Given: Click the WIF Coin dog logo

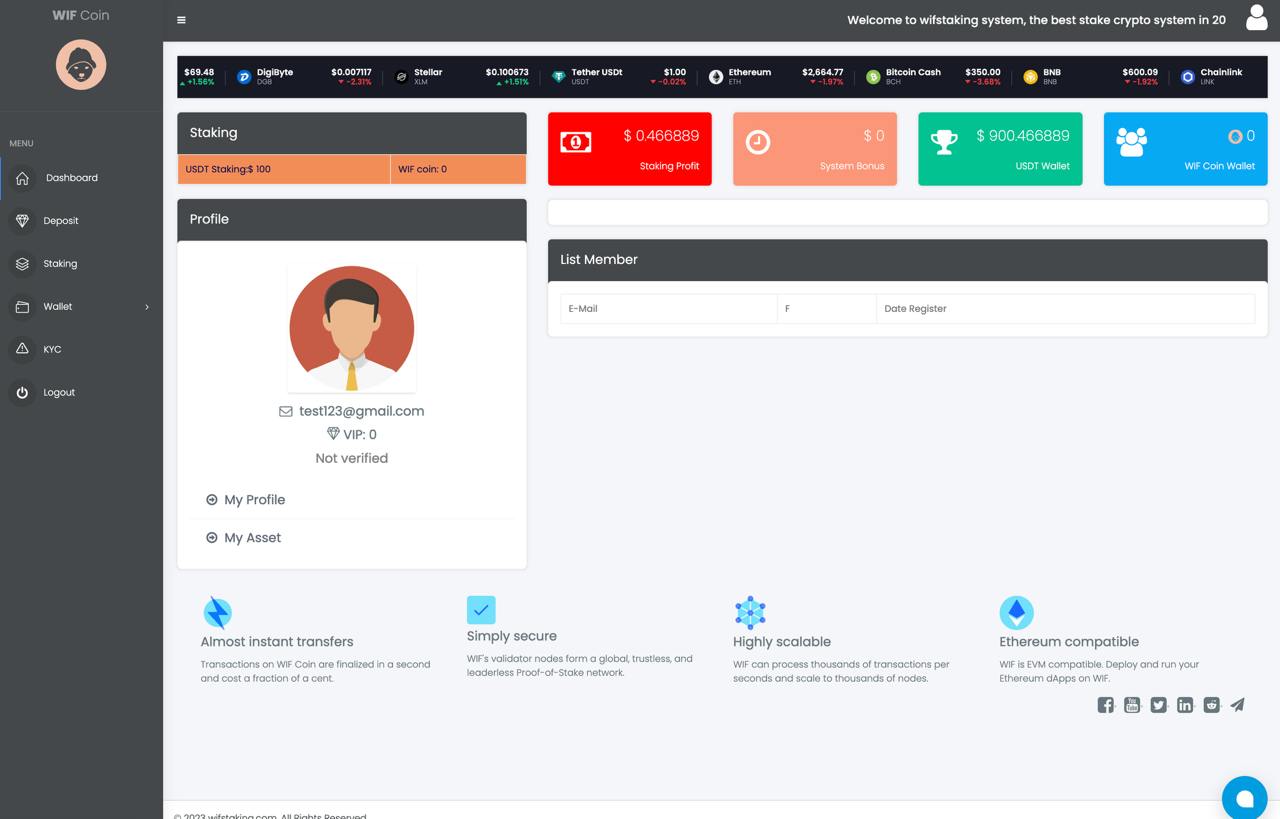Looking at the screenshot, I should point(81,65).
